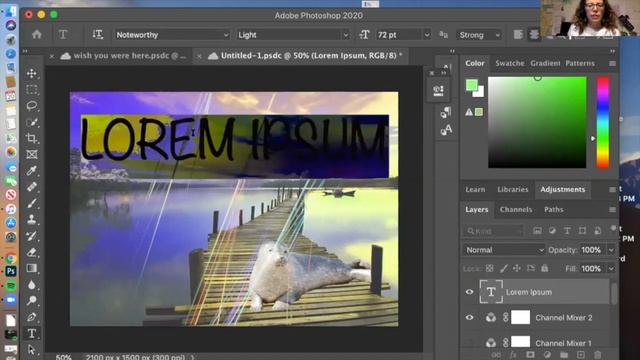Close the Untitled-1.psdc document tab

(199, 56)
